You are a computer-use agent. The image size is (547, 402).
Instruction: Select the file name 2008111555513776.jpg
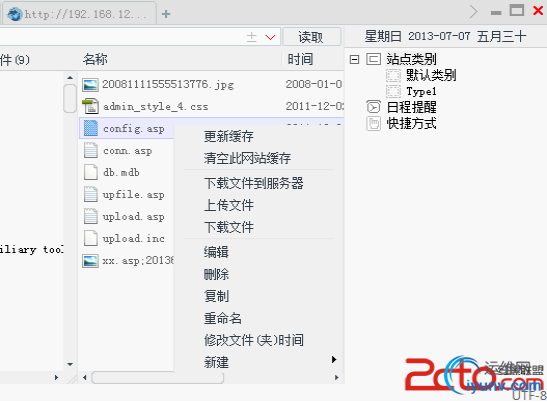click(x=168, y=85)
